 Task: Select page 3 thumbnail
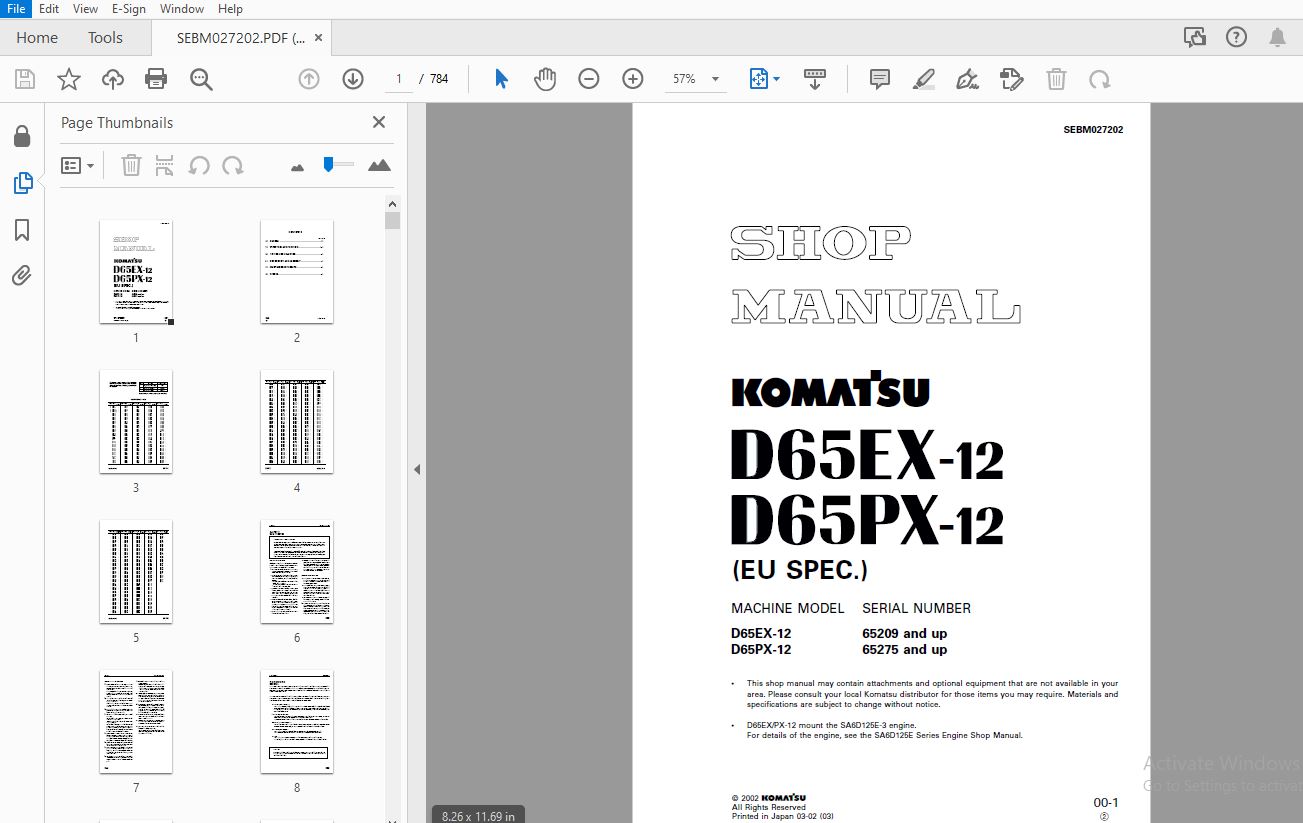136,422
